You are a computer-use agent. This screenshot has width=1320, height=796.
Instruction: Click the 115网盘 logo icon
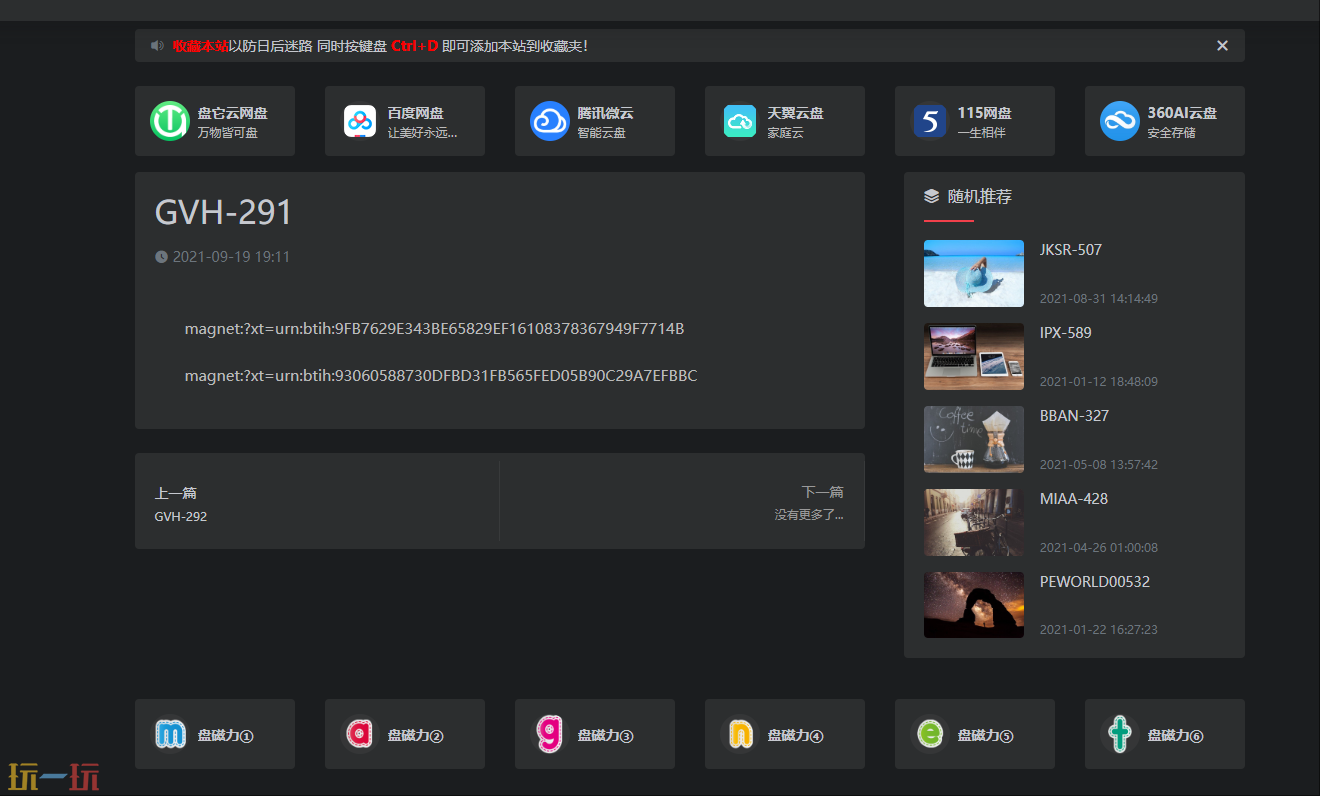tap(930, 121)
